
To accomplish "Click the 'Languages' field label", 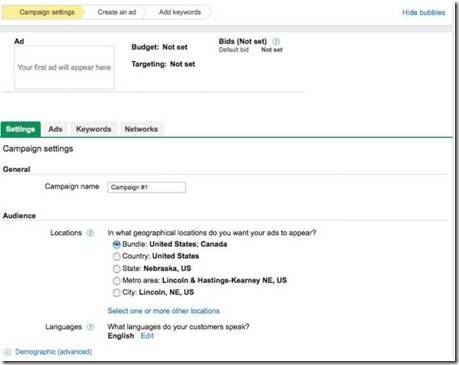I will (x=63, y=327).
